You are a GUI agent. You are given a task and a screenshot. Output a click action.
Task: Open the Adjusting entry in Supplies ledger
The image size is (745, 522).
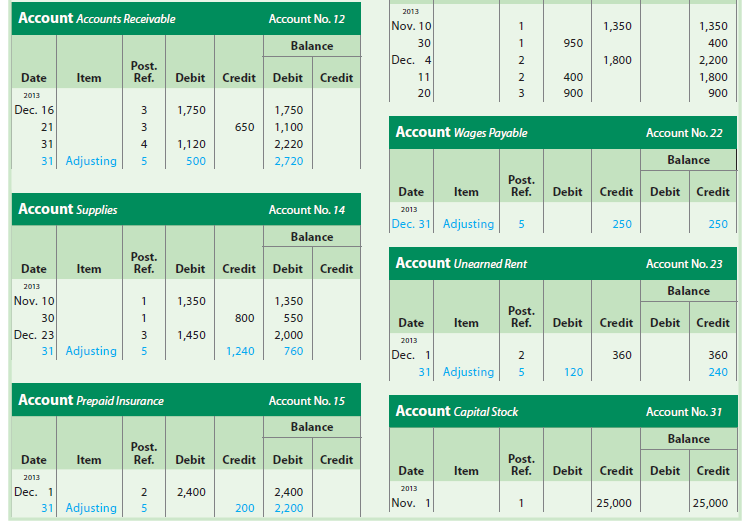[x=91, y=351]
